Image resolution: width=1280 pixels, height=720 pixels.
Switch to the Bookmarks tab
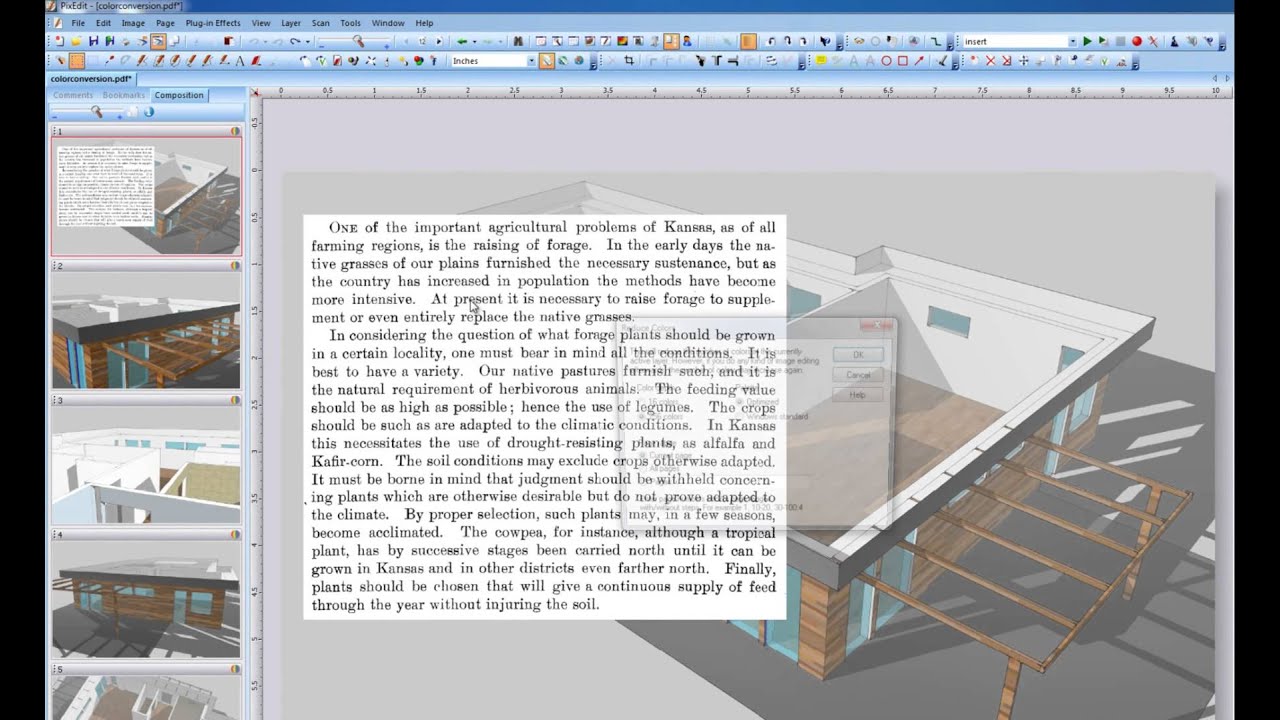(x=124, y=95)
